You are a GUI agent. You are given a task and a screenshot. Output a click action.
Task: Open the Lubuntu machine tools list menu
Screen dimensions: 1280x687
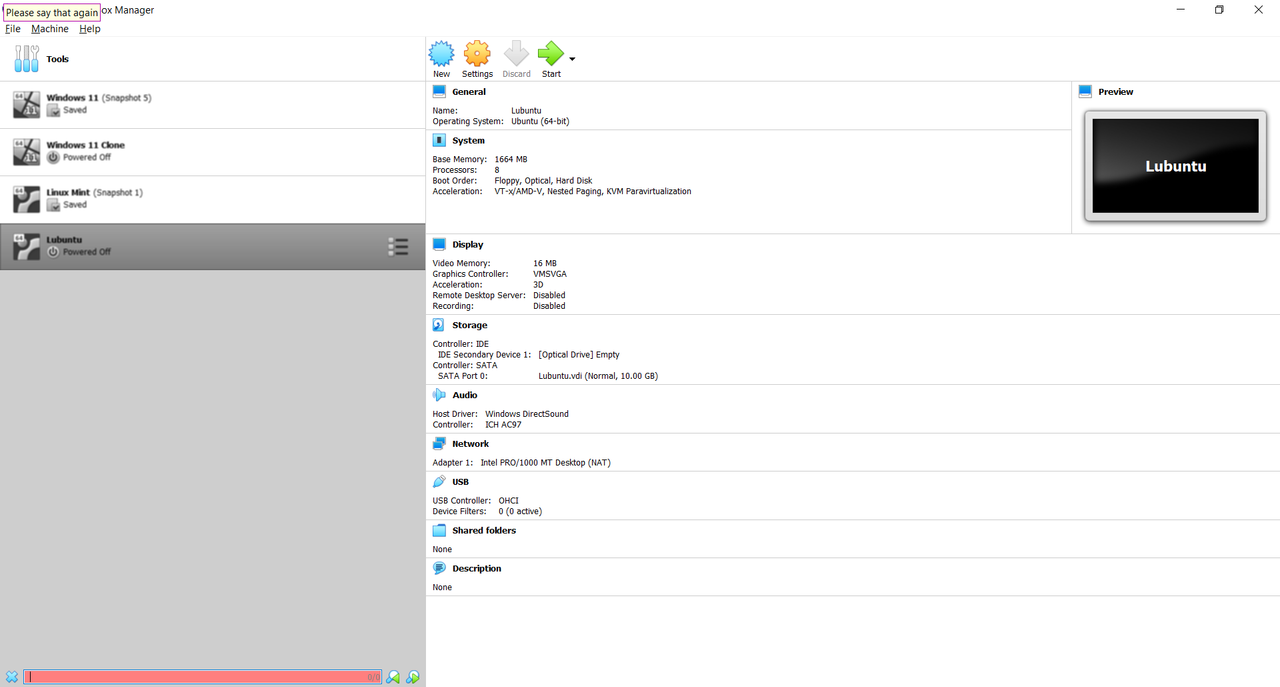398,246
